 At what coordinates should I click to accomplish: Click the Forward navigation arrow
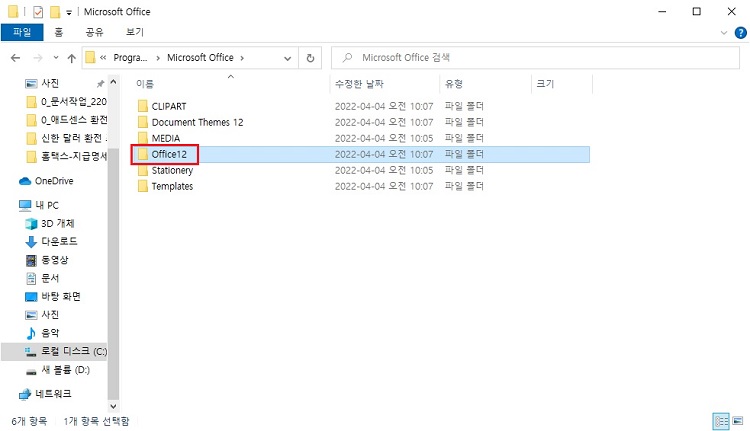[38, 58]
